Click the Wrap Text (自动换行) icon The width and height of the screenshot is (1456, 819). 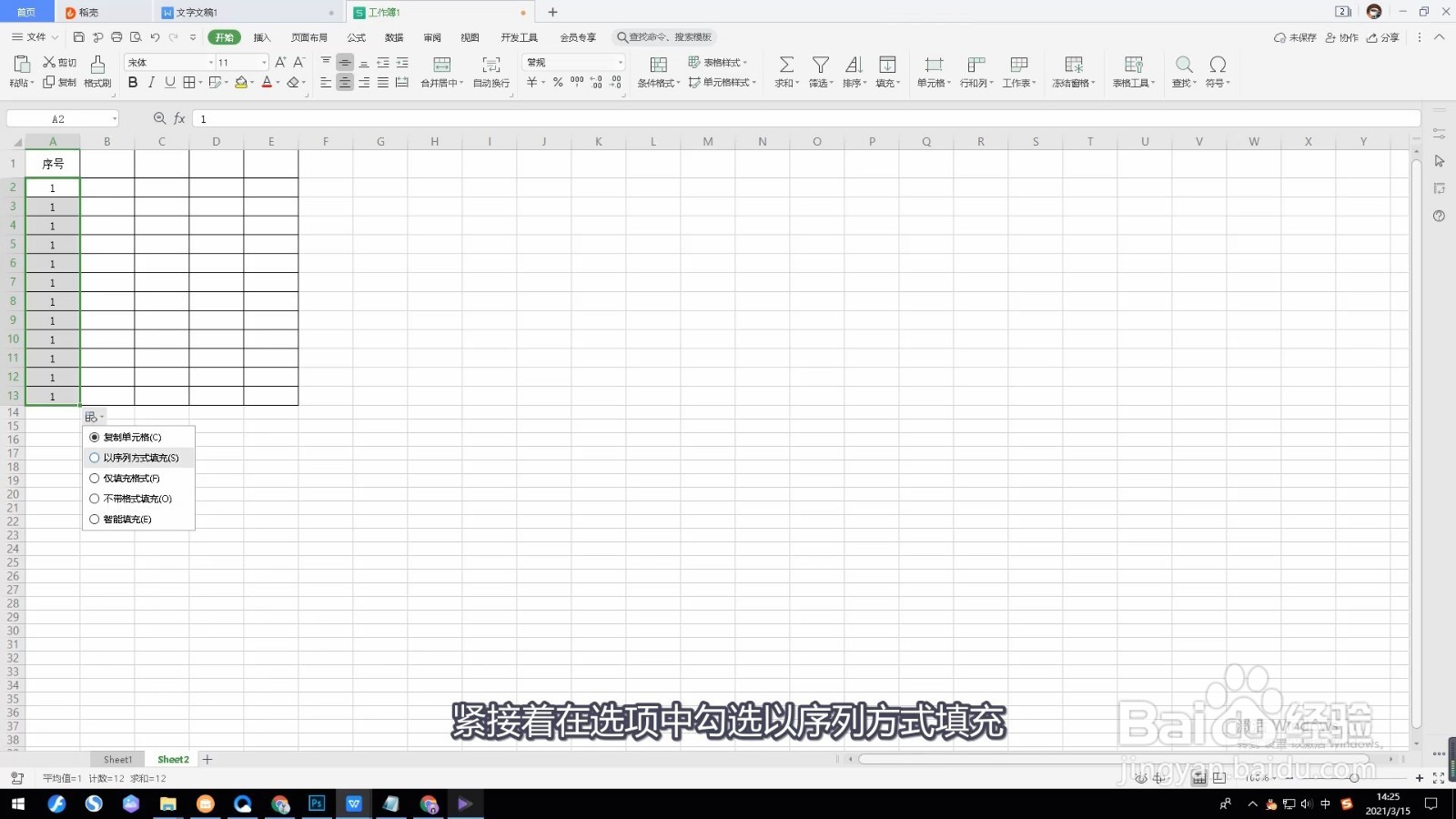[x=491, y=64]
